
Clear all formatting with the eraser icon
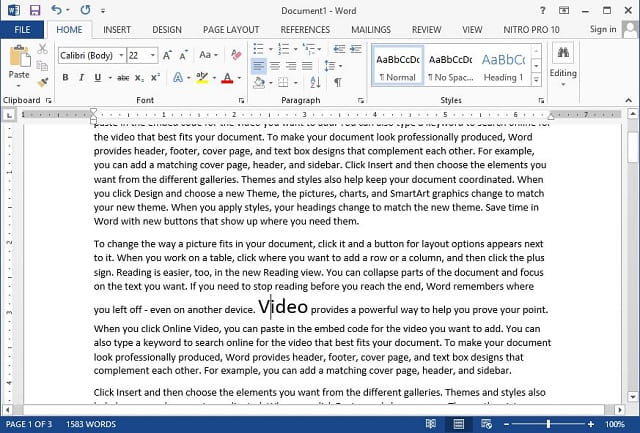pyautogui.click(x=236, y=55)
